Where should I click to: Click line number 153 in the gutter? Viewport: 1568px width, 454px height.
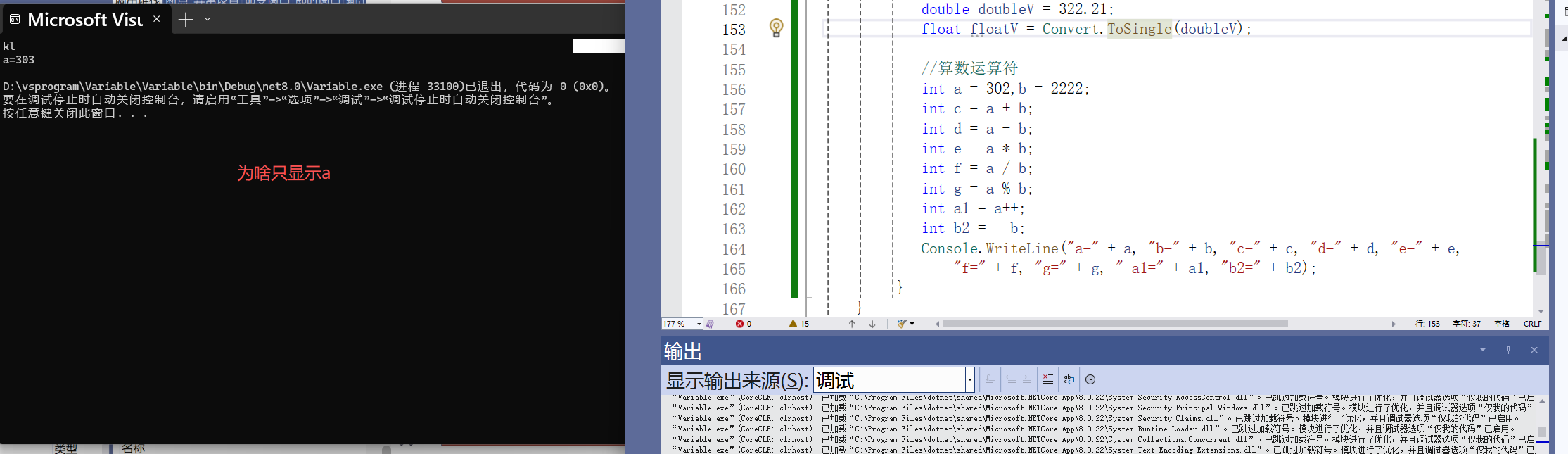point(734,30)
